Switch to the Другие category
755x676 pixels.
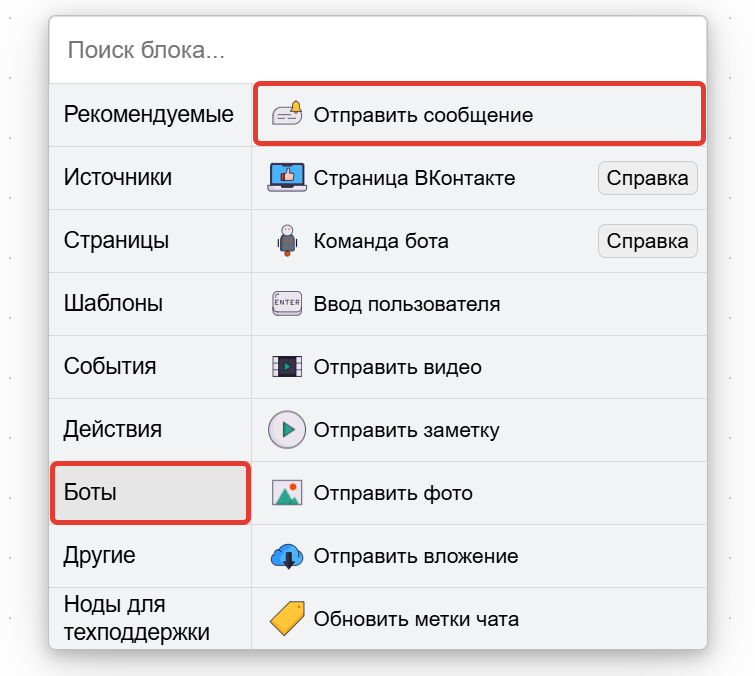pyautogui.click(x=150, y=556)
